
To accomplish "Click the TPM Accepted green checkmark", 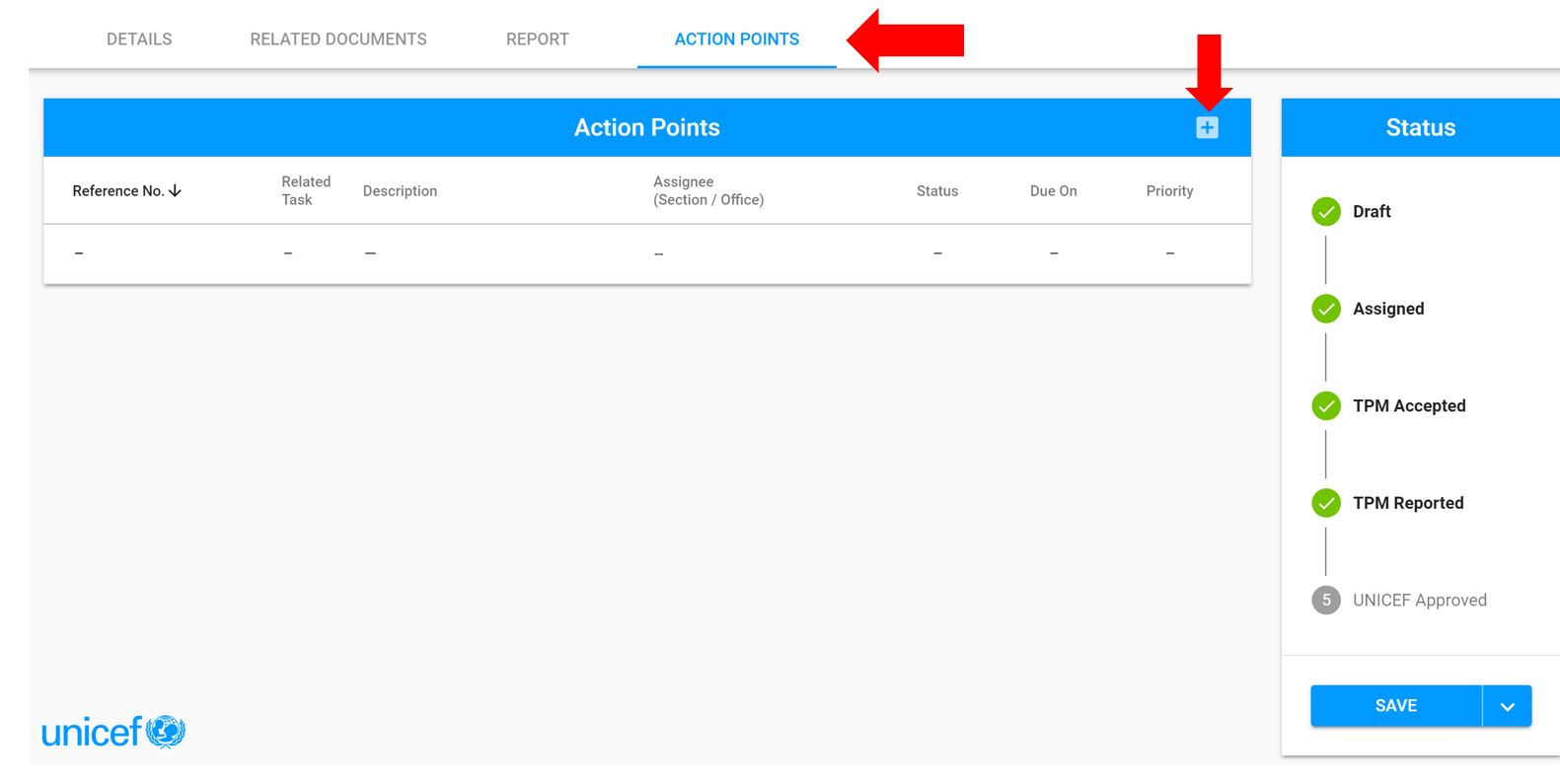I will (1326, 405).
